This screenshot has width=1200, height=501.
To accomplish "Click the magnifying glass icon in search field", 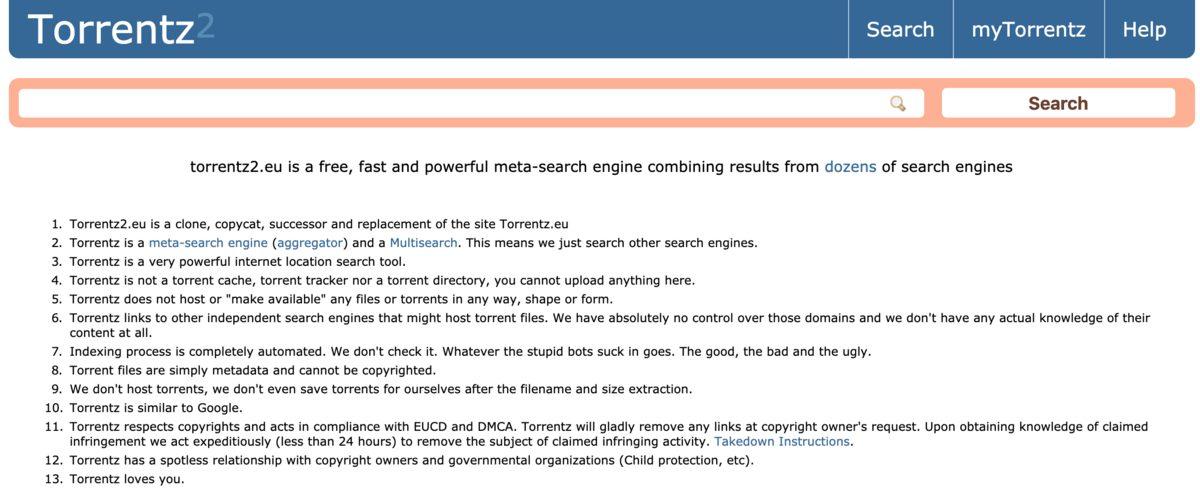I will 898,103.
